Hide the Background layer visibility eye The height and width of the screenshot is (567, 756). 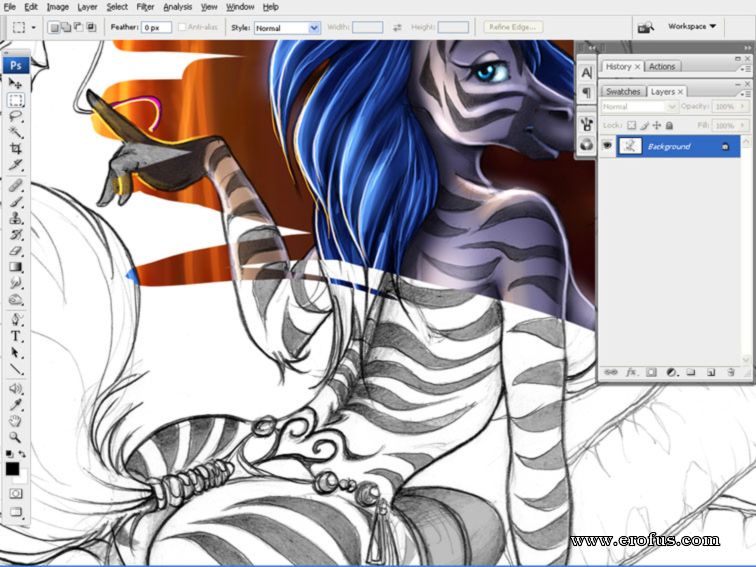pos(607,146)
